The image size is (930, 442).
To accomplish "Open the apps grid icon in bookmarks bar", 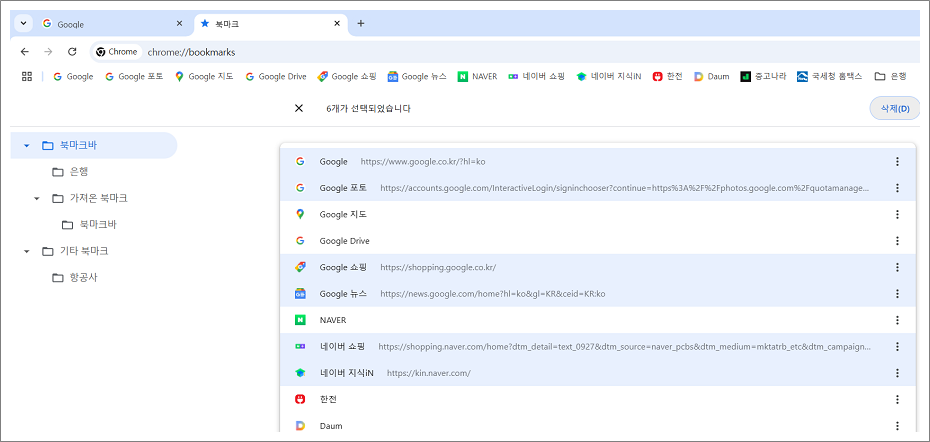I will pos(27,76).
